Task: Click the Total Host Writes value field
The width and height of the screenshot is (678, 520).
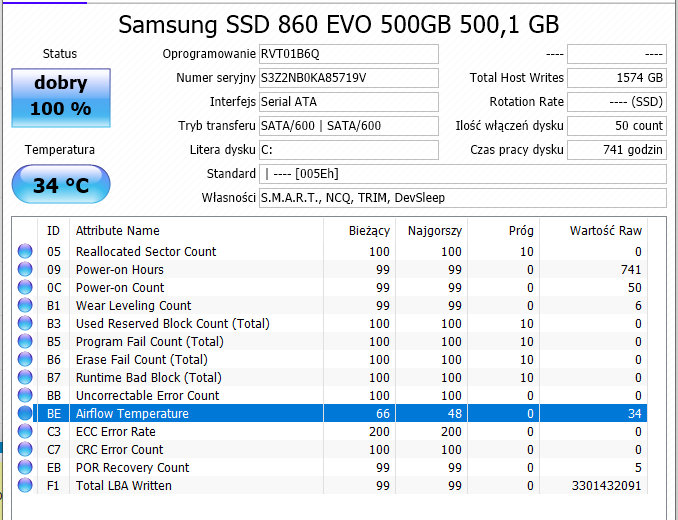Action: (616, 78)
